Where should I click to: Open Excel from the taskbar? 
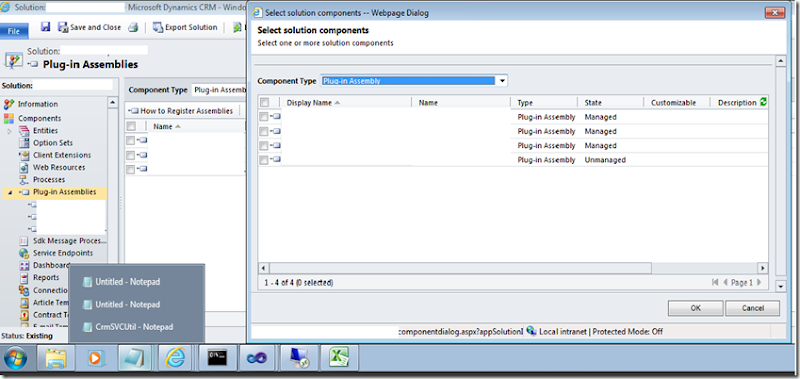(338, 358)
